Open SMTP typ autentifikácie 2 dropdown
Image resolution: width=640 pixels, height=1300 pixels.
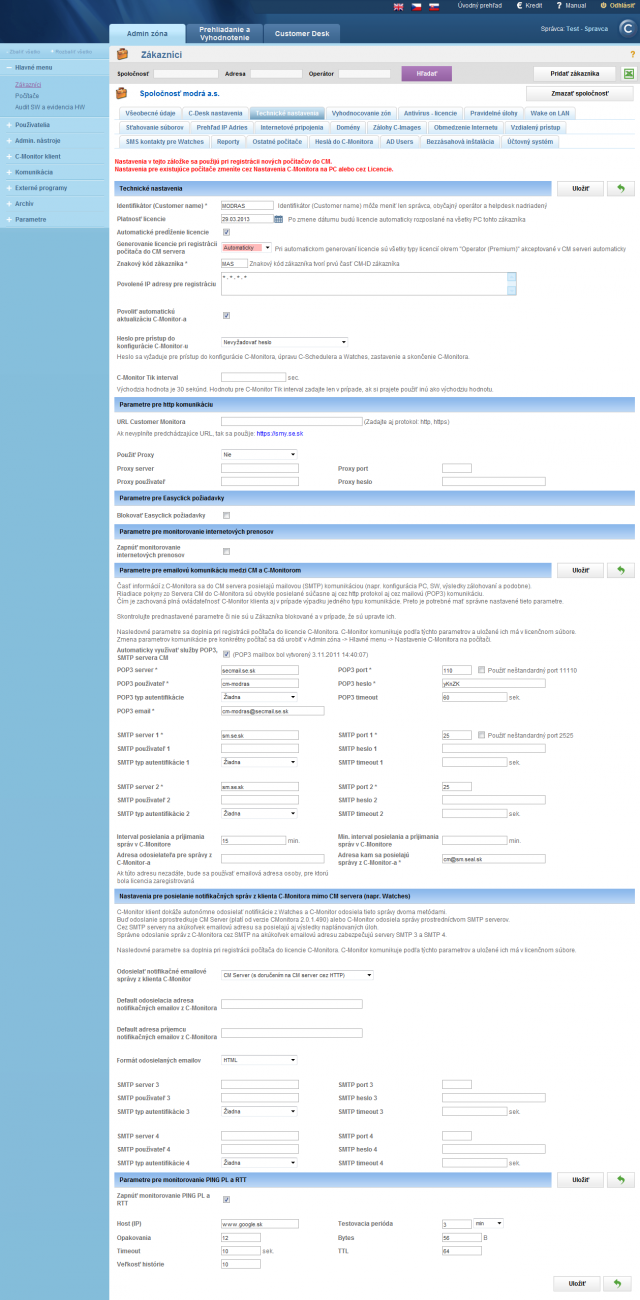coord(259,814)
